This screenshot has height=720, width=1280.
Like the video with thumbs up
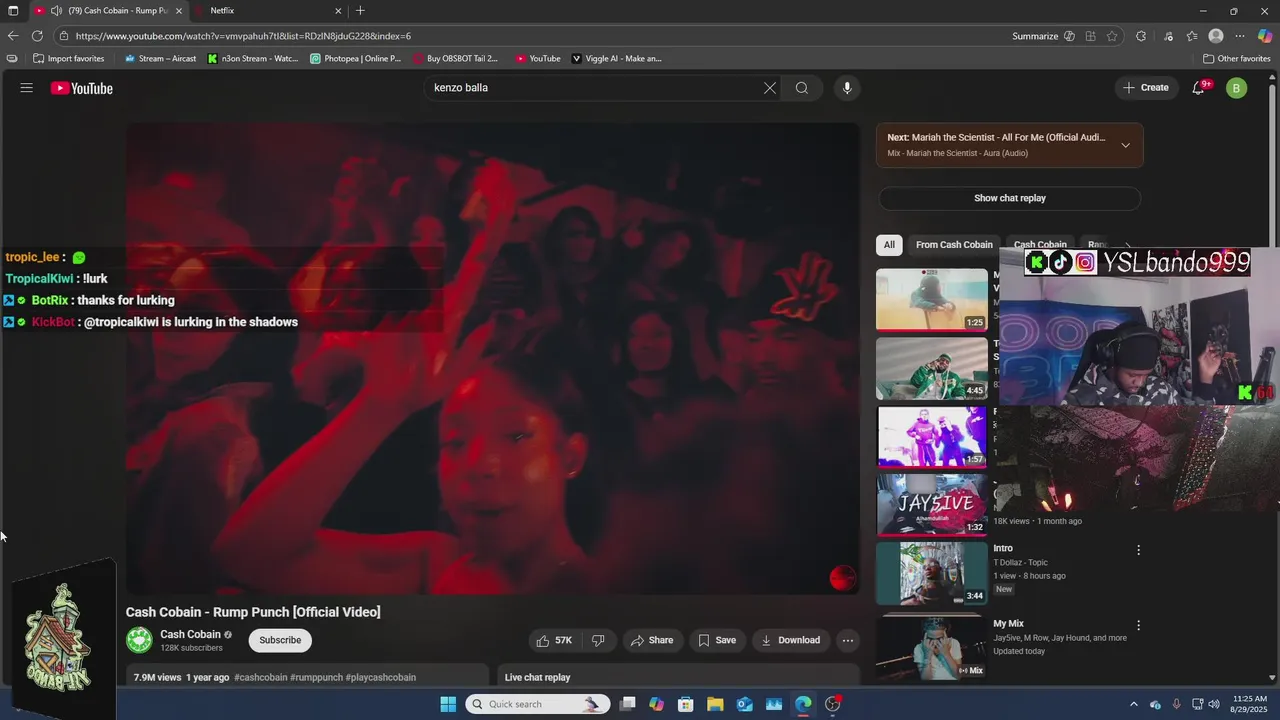(x=554, y=640)
